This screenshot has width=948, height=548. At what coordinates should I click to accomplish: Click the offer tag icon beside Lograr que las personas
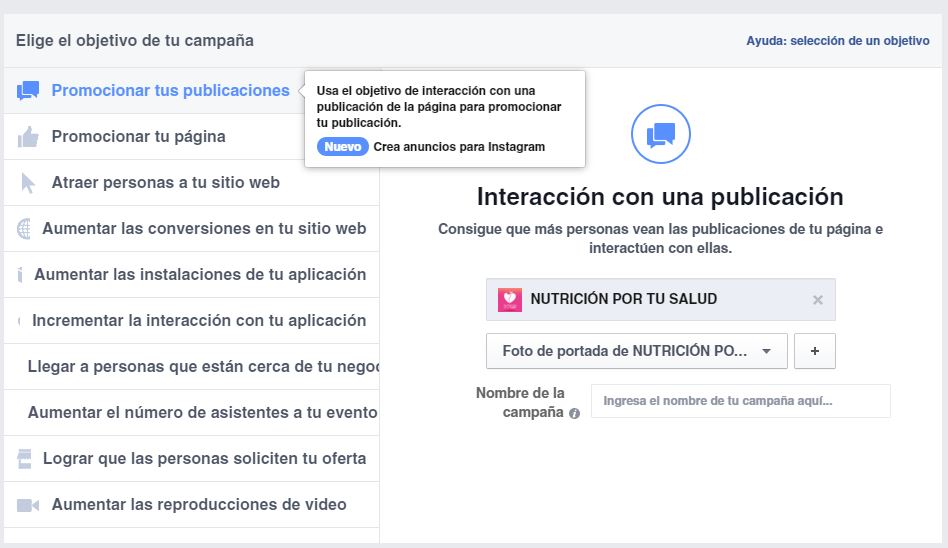click(x=24, y=458)
